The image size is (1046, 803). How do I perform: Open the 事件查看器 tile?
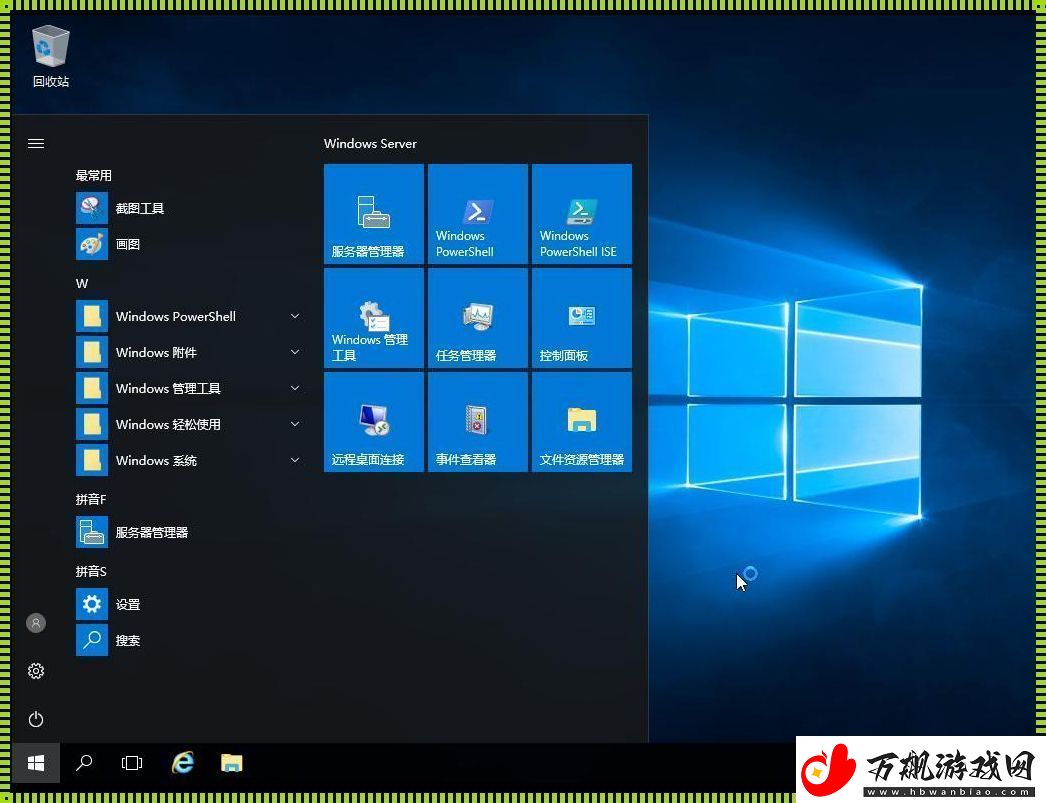click(478, 422)
